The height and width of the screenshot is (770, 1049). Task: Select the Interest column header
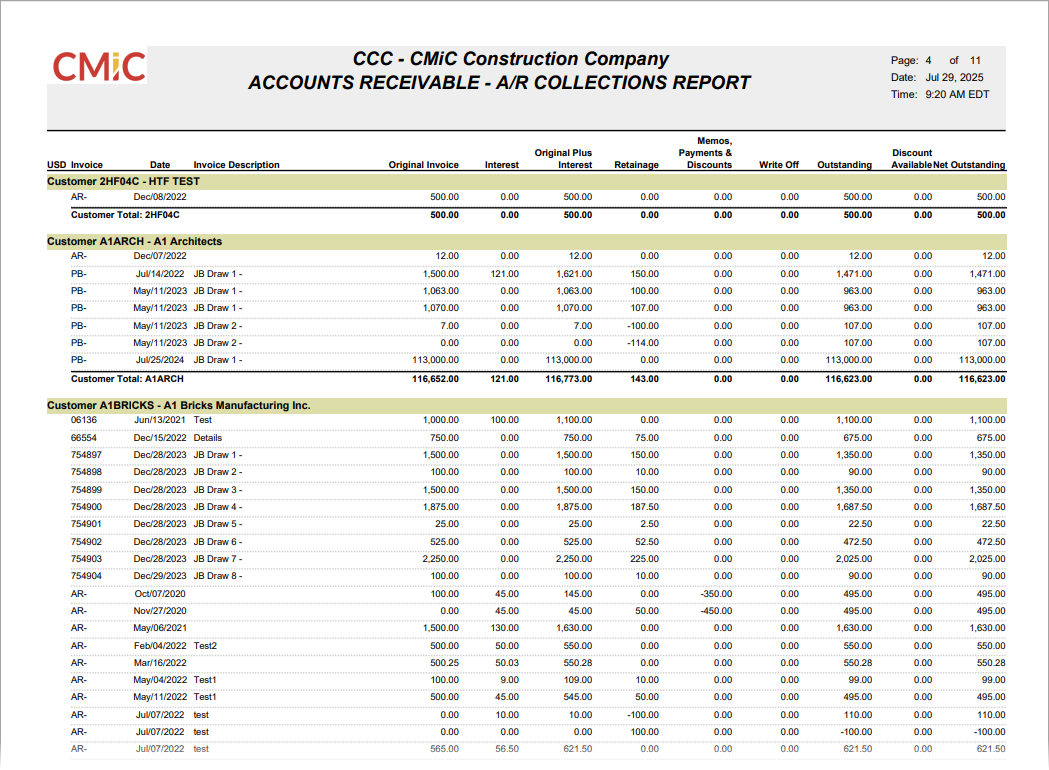502,164
